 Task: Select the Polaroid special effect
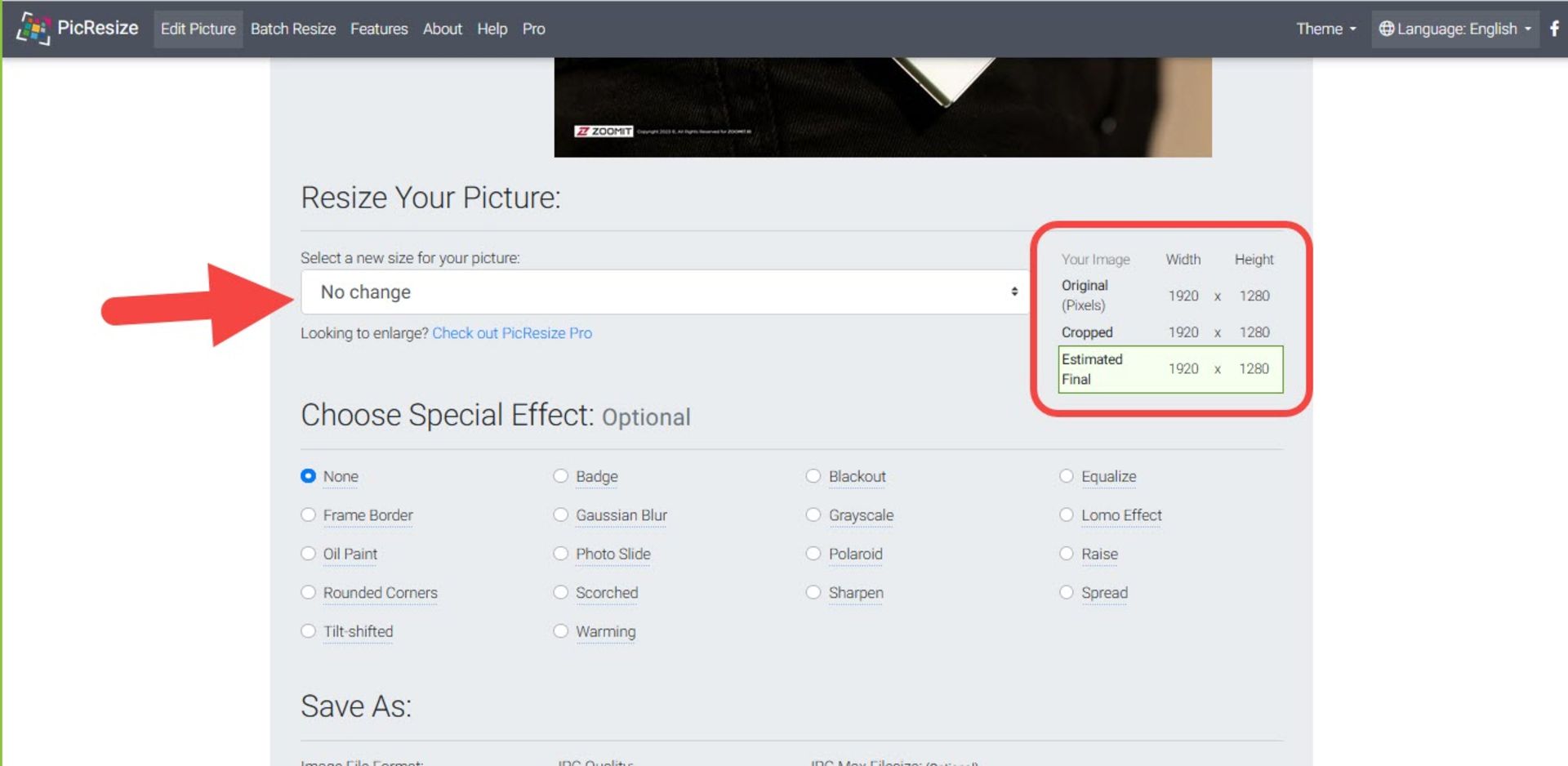813,554
